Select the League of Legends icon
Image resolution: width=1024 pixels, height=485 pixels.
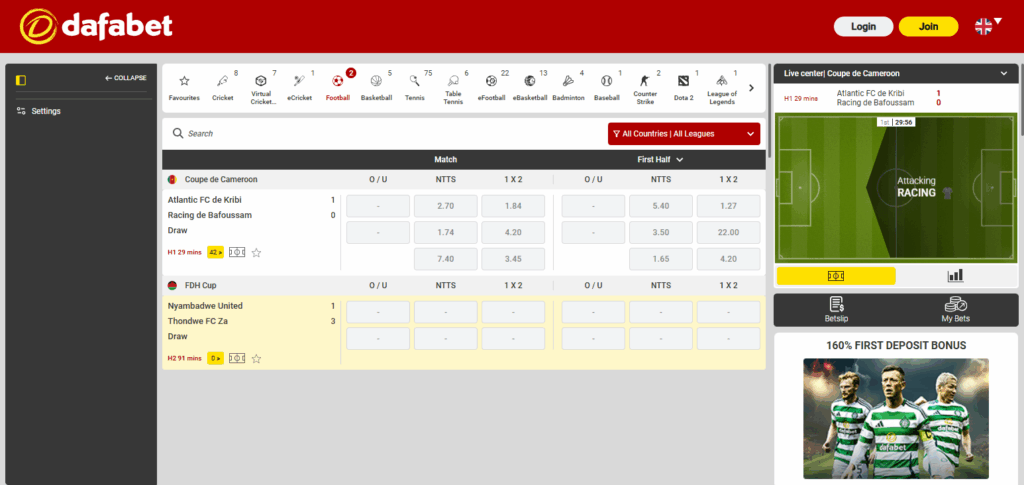pos(722,87)
